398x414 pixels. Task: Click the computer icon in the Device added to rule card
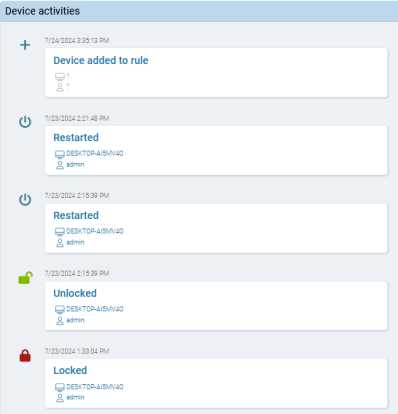(x=60, y=77)
